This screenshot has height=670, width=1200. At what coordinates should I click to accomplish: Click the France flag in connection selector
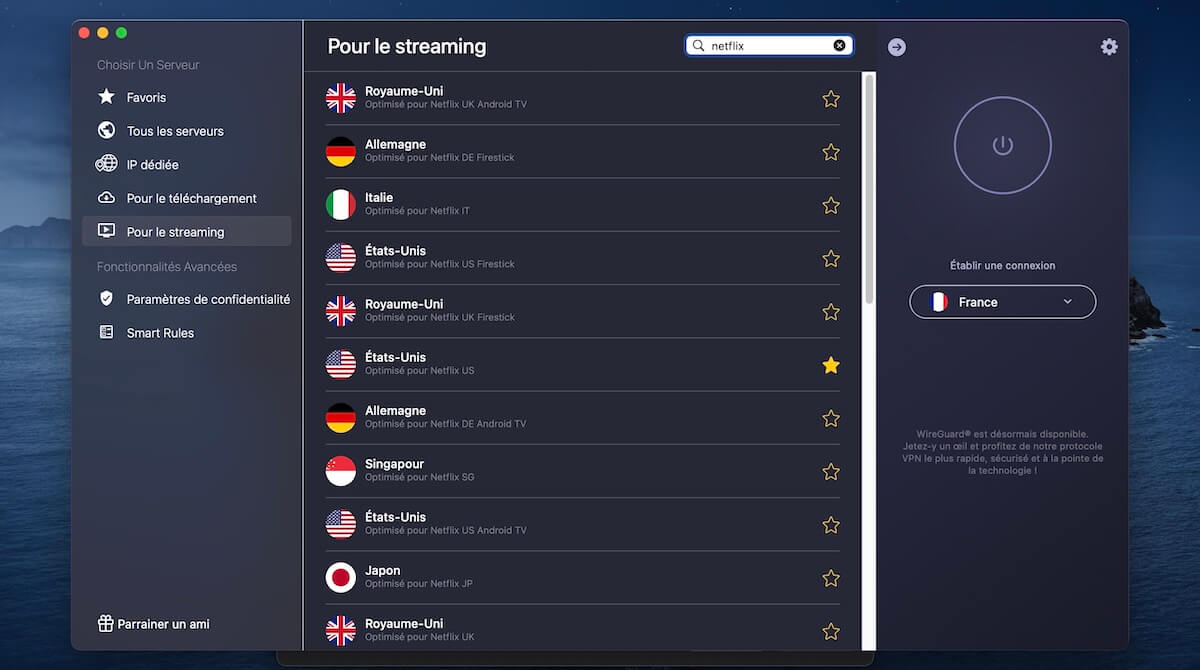click(x=938, y=302)
